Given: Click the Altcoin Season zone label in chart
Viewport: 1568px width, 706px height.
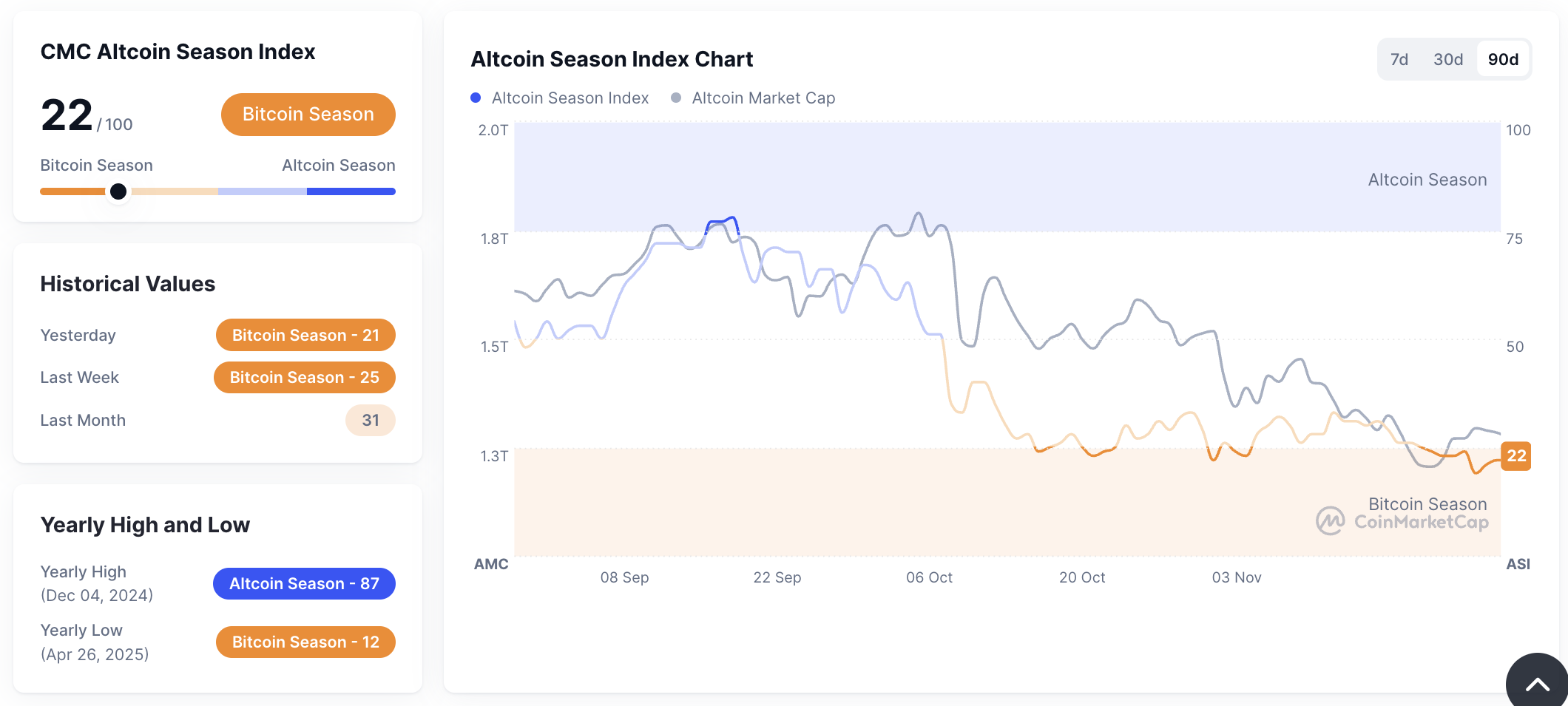Looking at the screenshot, I should pos(1427,180).
